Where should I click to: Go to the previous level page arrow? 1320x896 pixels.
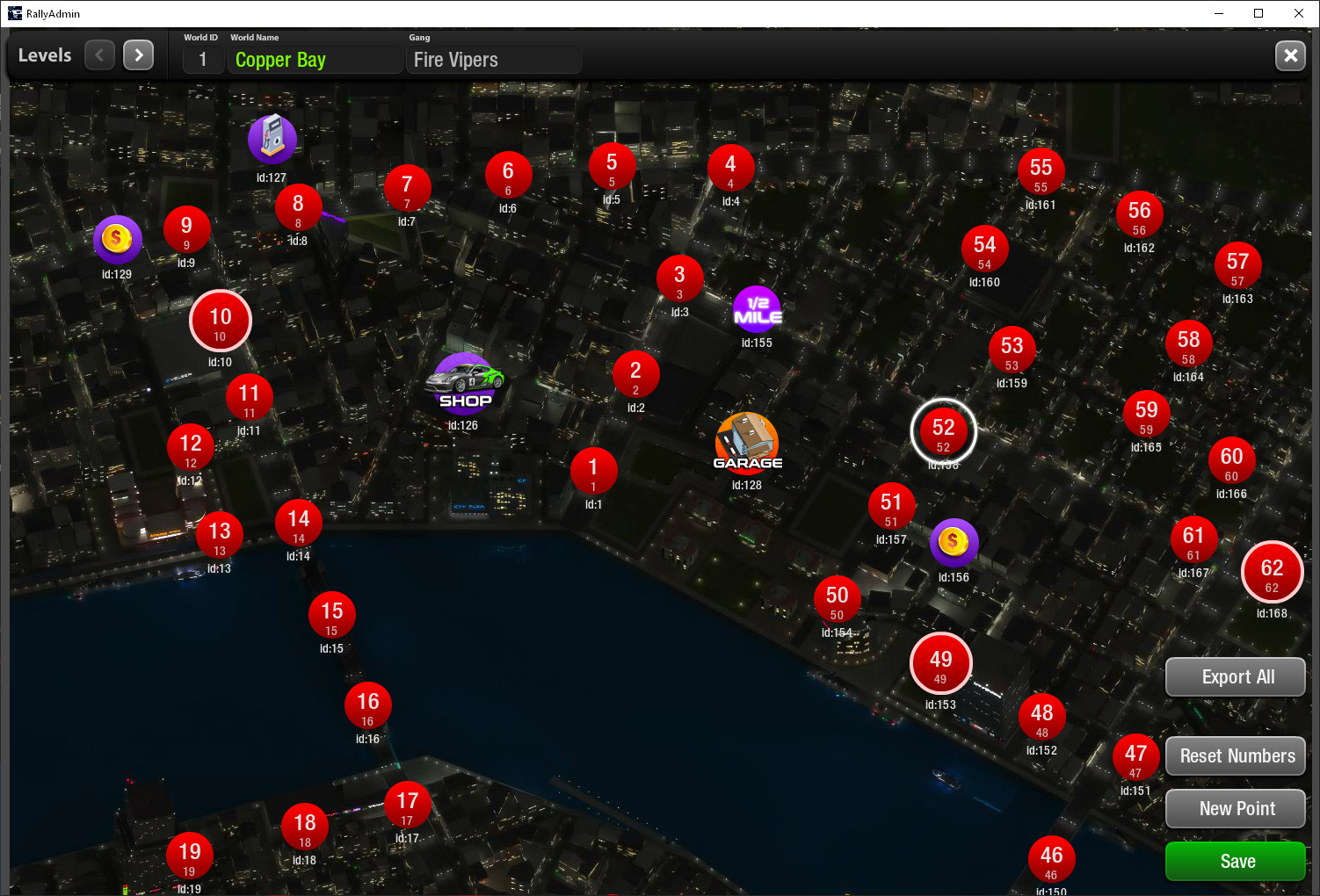click(99, 55)
